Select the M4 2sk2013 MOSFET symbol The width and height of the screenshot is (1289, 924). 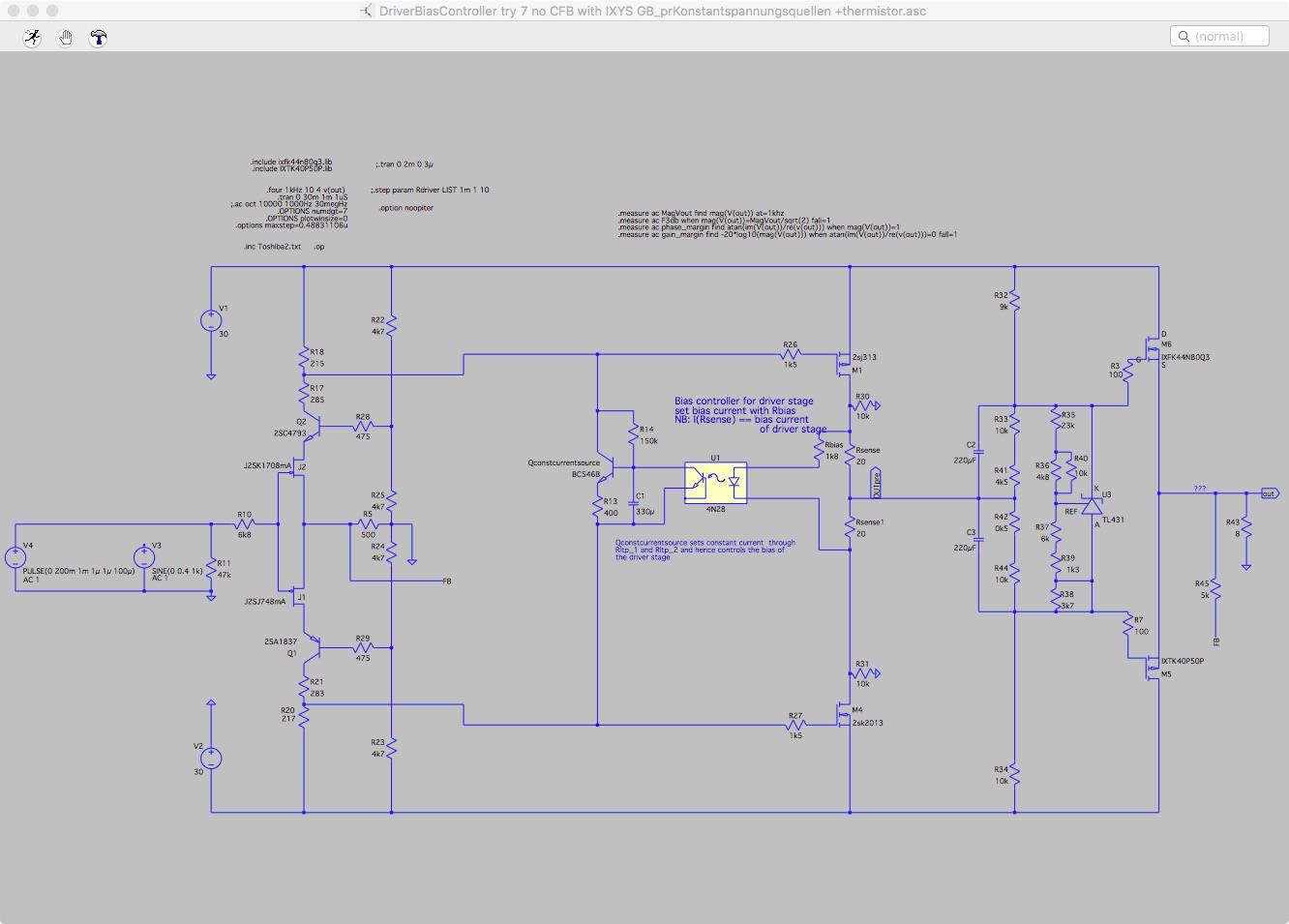click(845, 714)
